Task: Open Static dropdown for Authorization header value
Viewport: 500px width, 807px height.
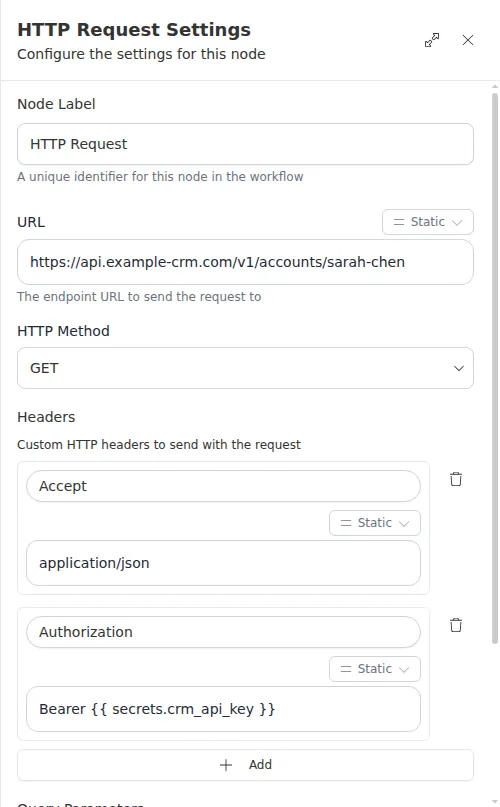Action: 374,669
